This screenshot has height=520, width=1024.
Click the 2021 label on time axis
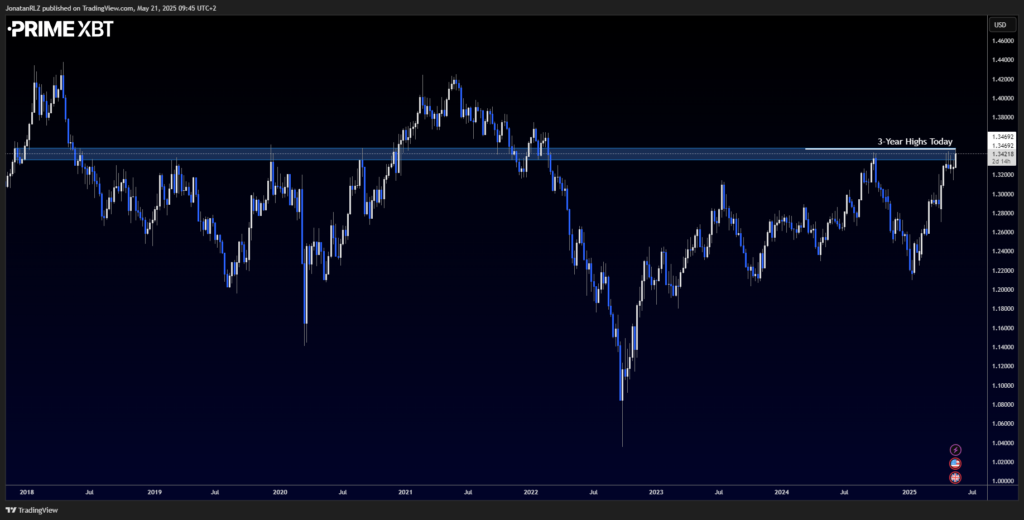tap(405, 491)
